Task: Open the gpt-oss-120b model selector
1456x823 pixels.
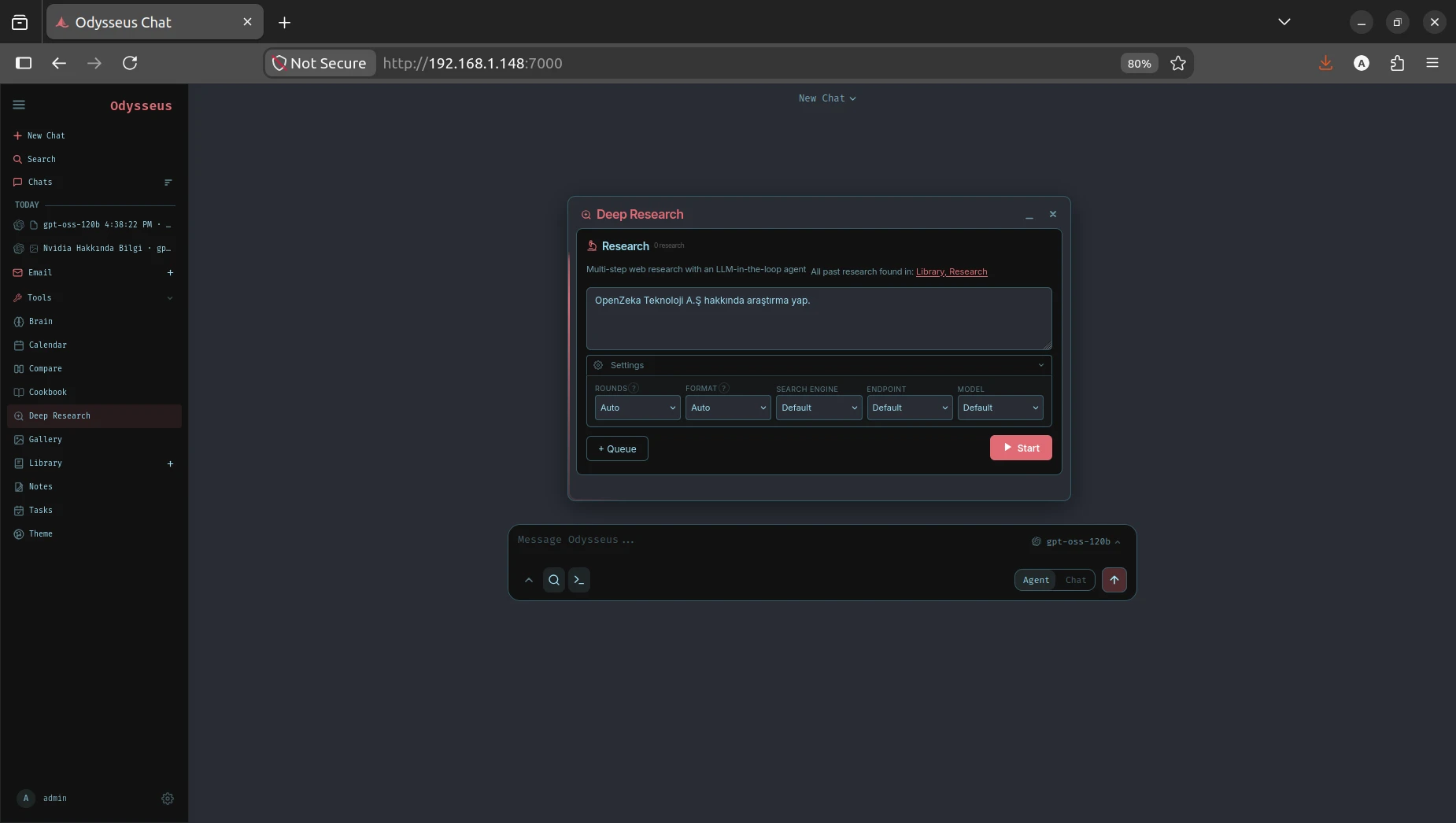Action: click(x=1077, y=541)
